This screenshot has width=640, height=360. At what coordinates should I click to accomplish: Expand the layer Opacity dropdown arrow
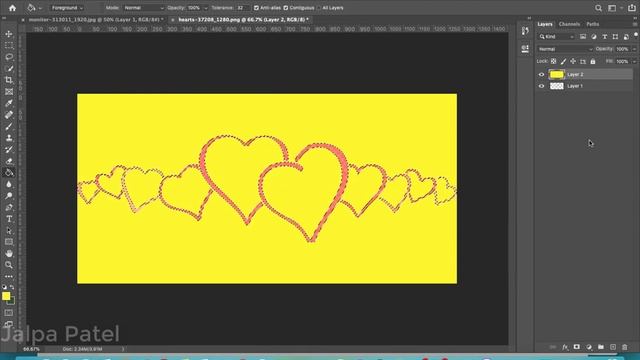(634, 49)
